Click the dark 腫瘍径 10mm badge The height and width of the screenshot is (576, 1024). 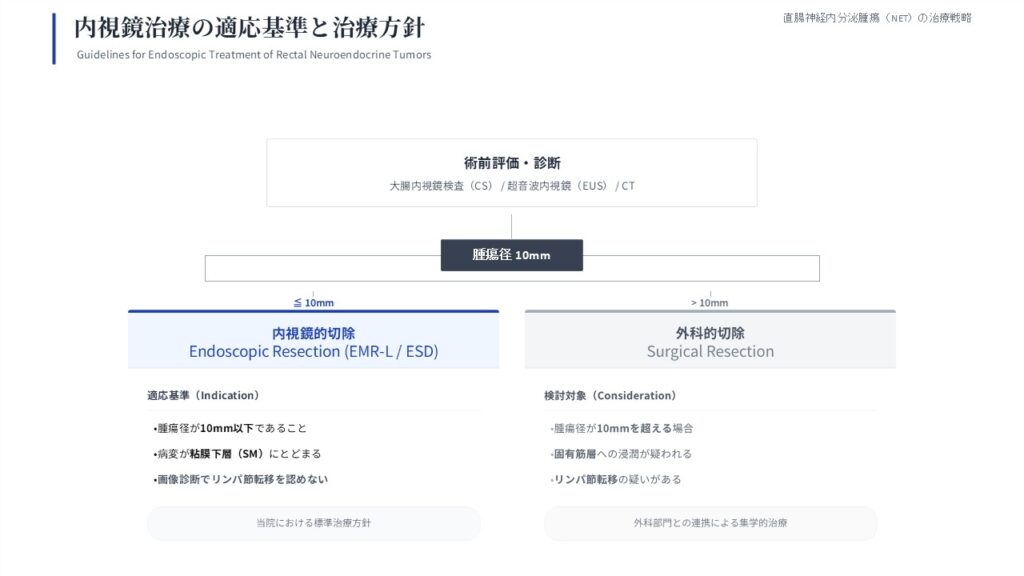511,255
